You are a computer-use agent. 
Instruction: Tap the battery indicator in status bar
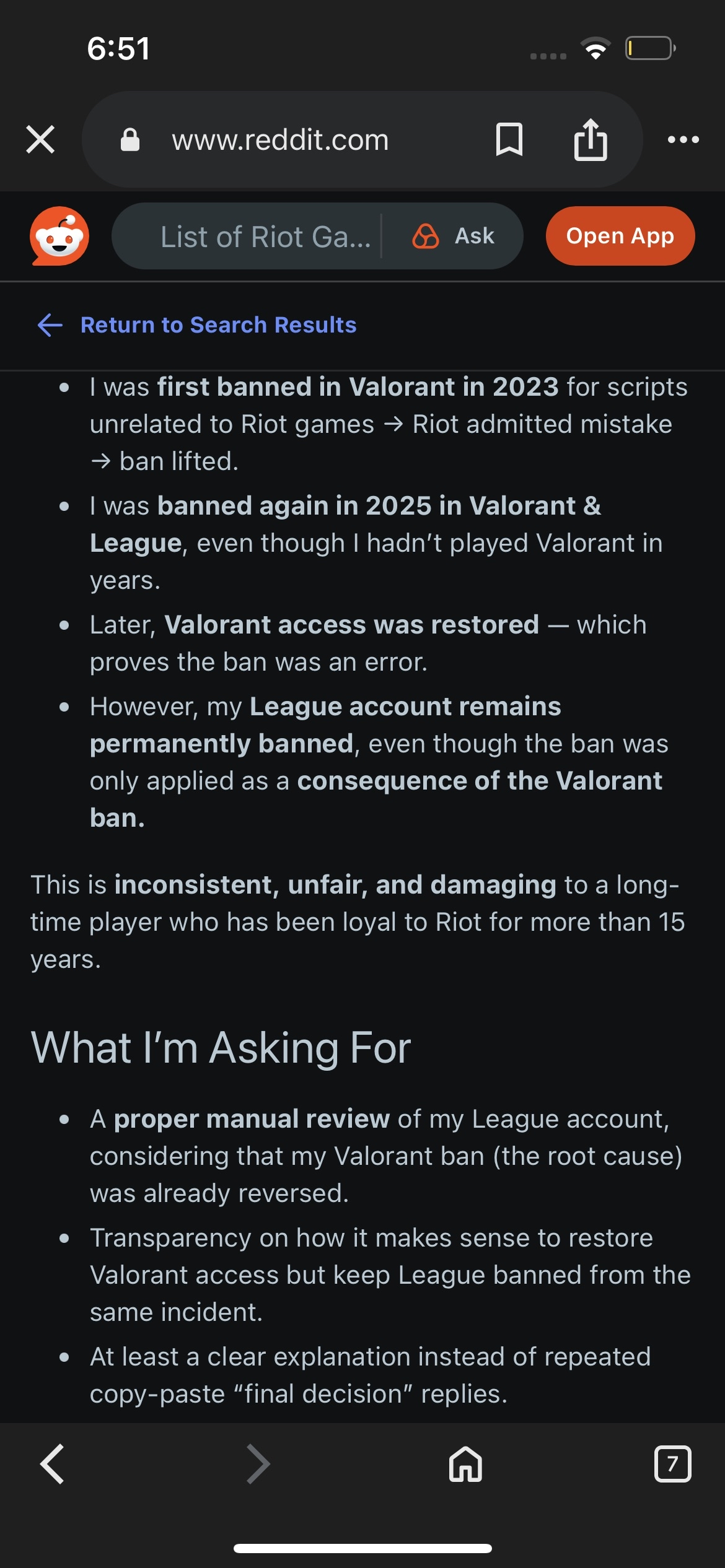pyautogui.click(x=650, y=48)
